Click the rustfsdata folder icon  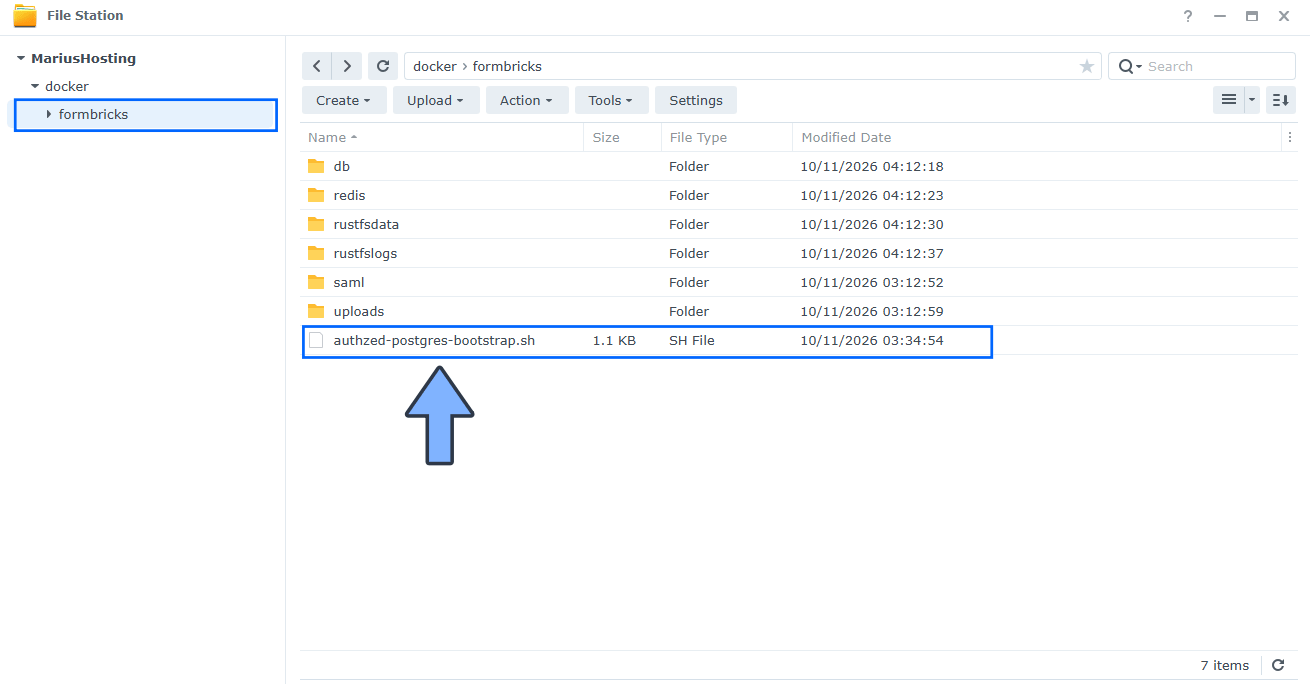point(316,224)
